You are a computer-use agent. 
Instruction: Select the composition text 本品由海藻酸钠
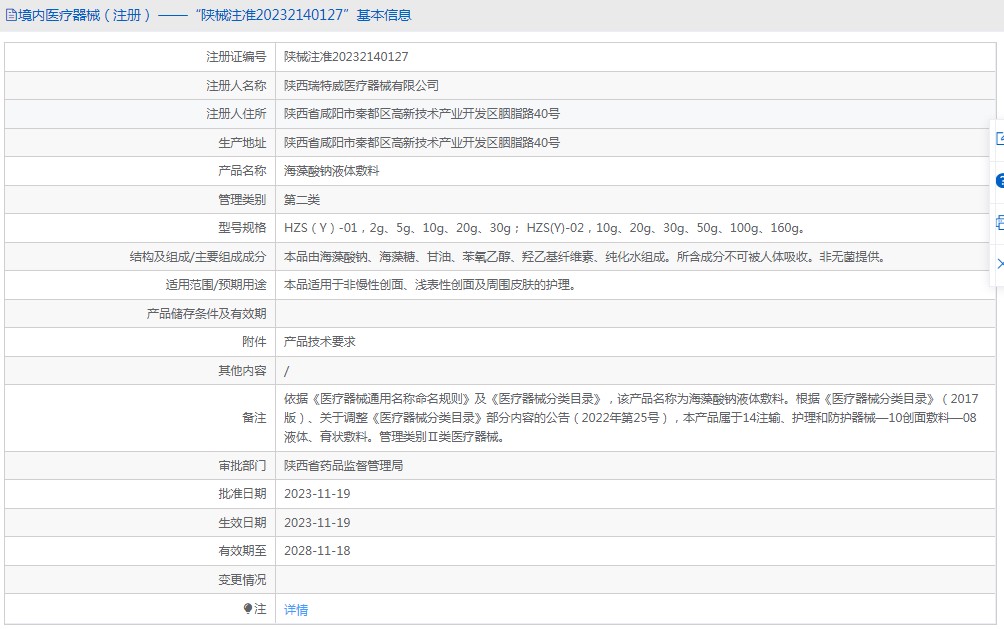coord(585,257)
